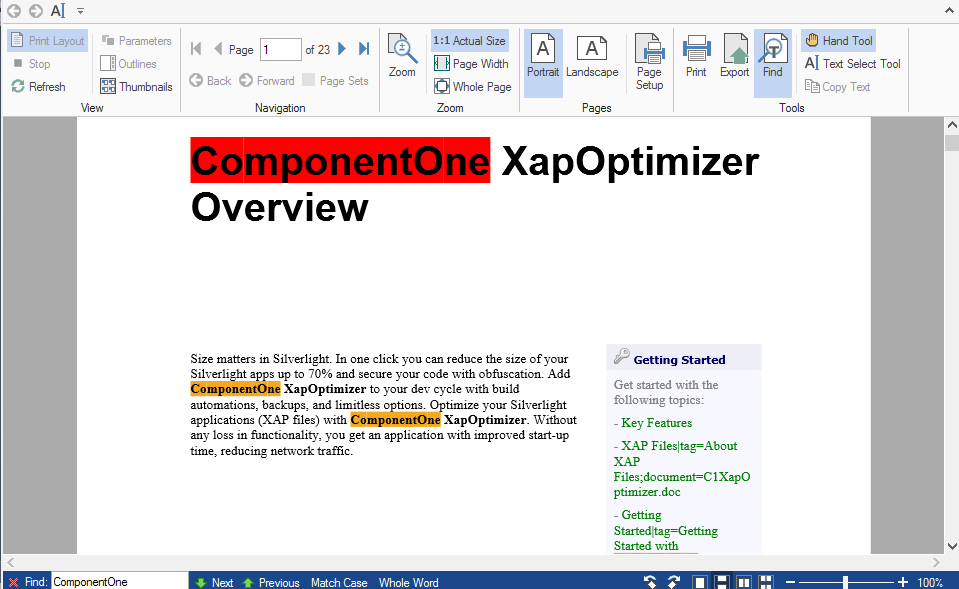Open the Export document option
This screenshot has height=589, width=959.
point(734,56)
